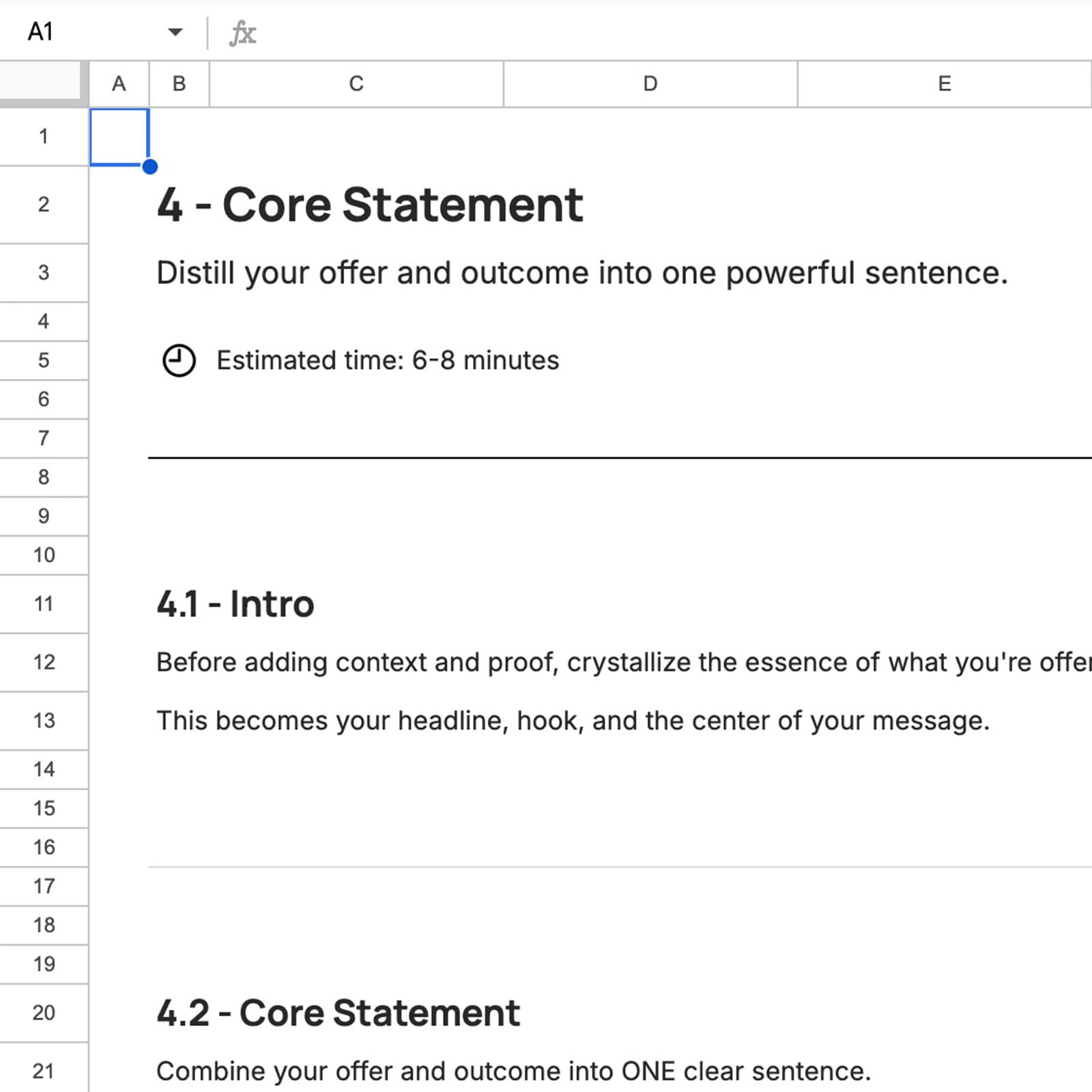
Task: Click the '4 - Core Statement' heading cell
Action: (x=369, y=204)
